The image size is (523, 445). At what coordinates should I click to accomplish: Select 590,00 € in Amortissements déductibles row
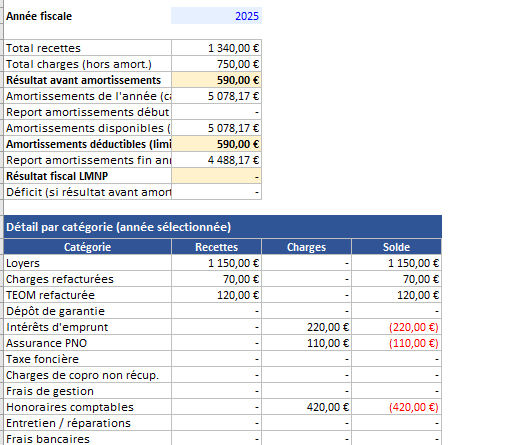[216, 144]
